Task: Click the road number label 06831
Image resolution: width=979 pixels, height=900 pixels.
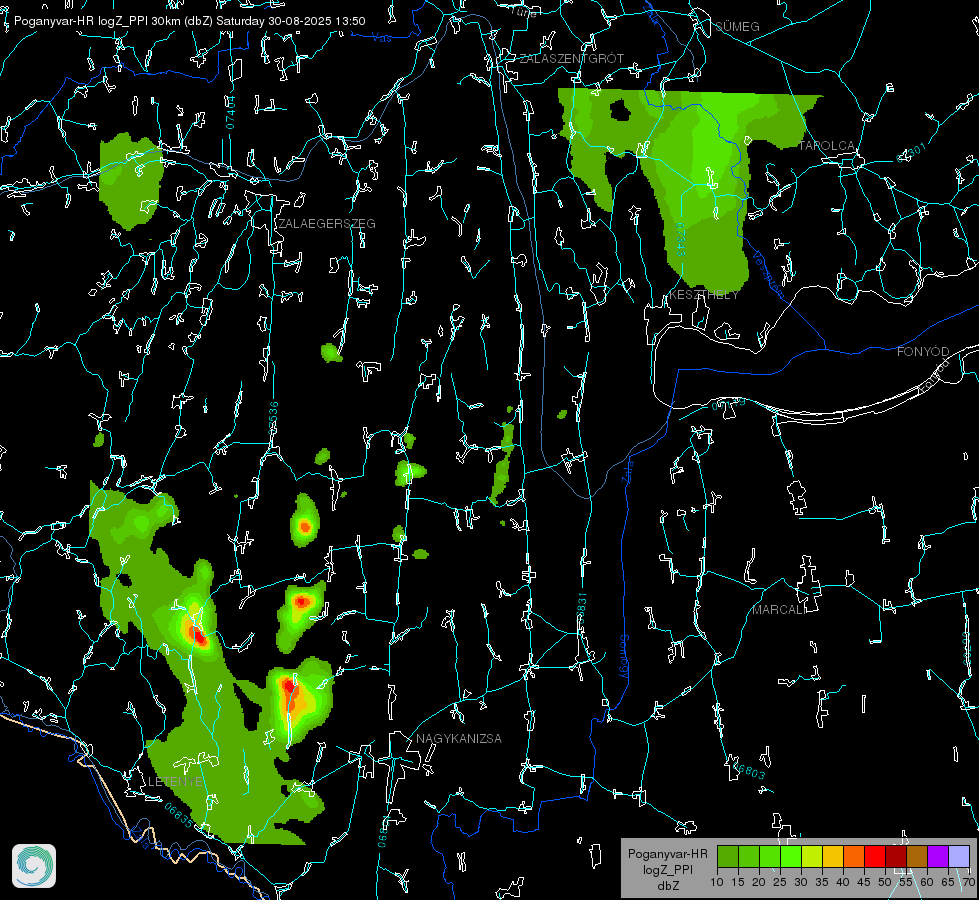Action: tap(582, 610)
